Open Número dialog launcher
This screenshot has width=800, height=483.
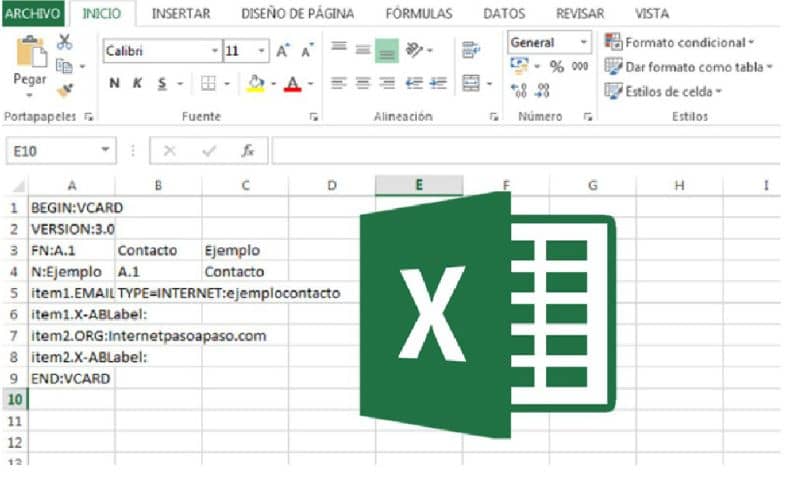[x=588, y=117]
